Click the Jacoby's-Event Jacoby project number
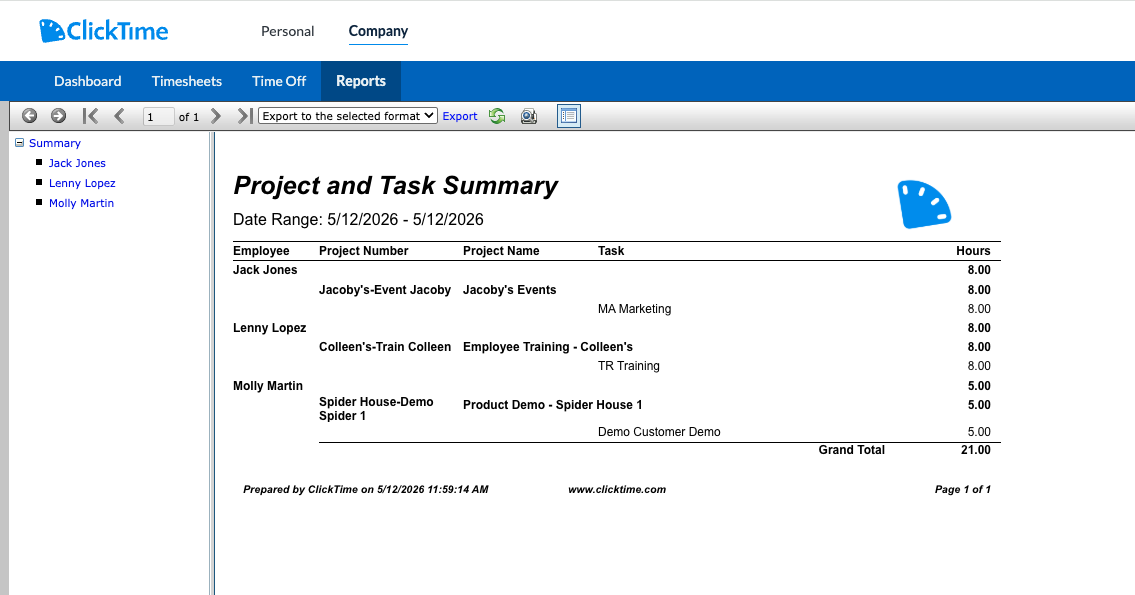Screen dimensions: 1135x595 coord(385,290)
